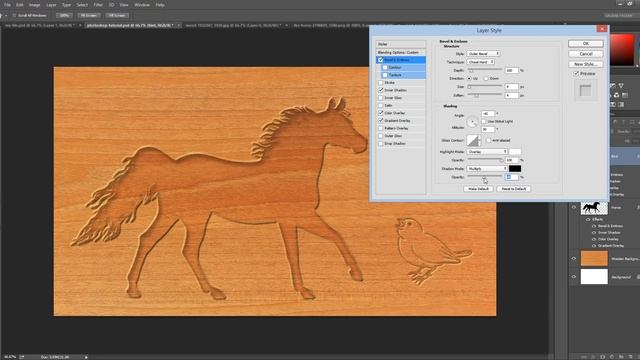640x360 pixels.
Task: Click the Shadow Opacity slider
Action: (485, 177)
